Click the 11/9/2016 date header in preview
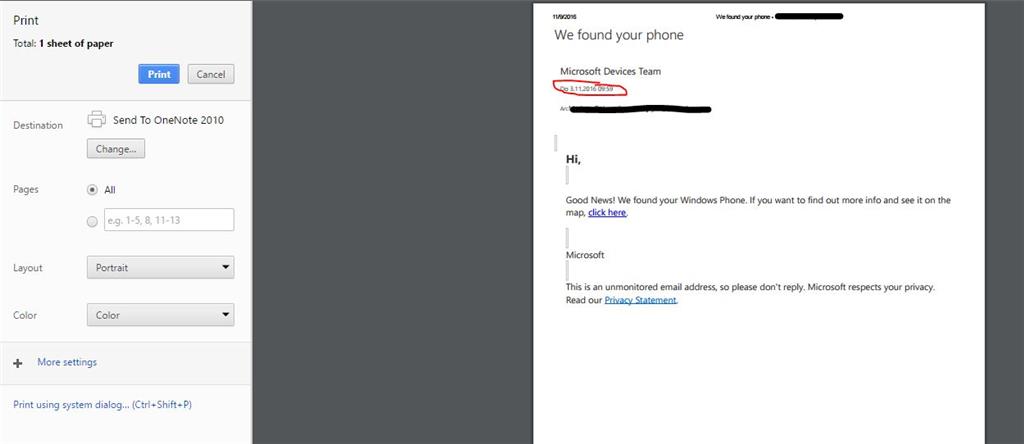 (x=564, y=16)
